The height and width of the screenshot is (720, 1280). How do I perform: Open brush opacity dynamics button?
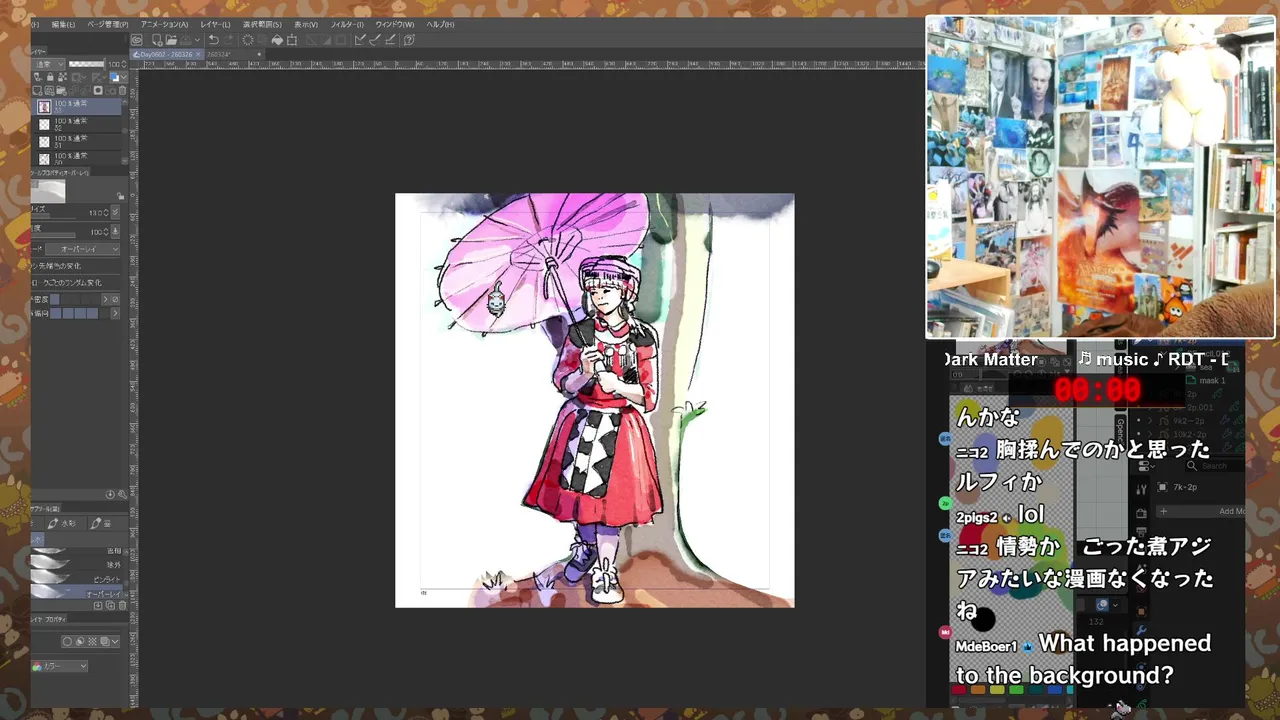point(115,231)
